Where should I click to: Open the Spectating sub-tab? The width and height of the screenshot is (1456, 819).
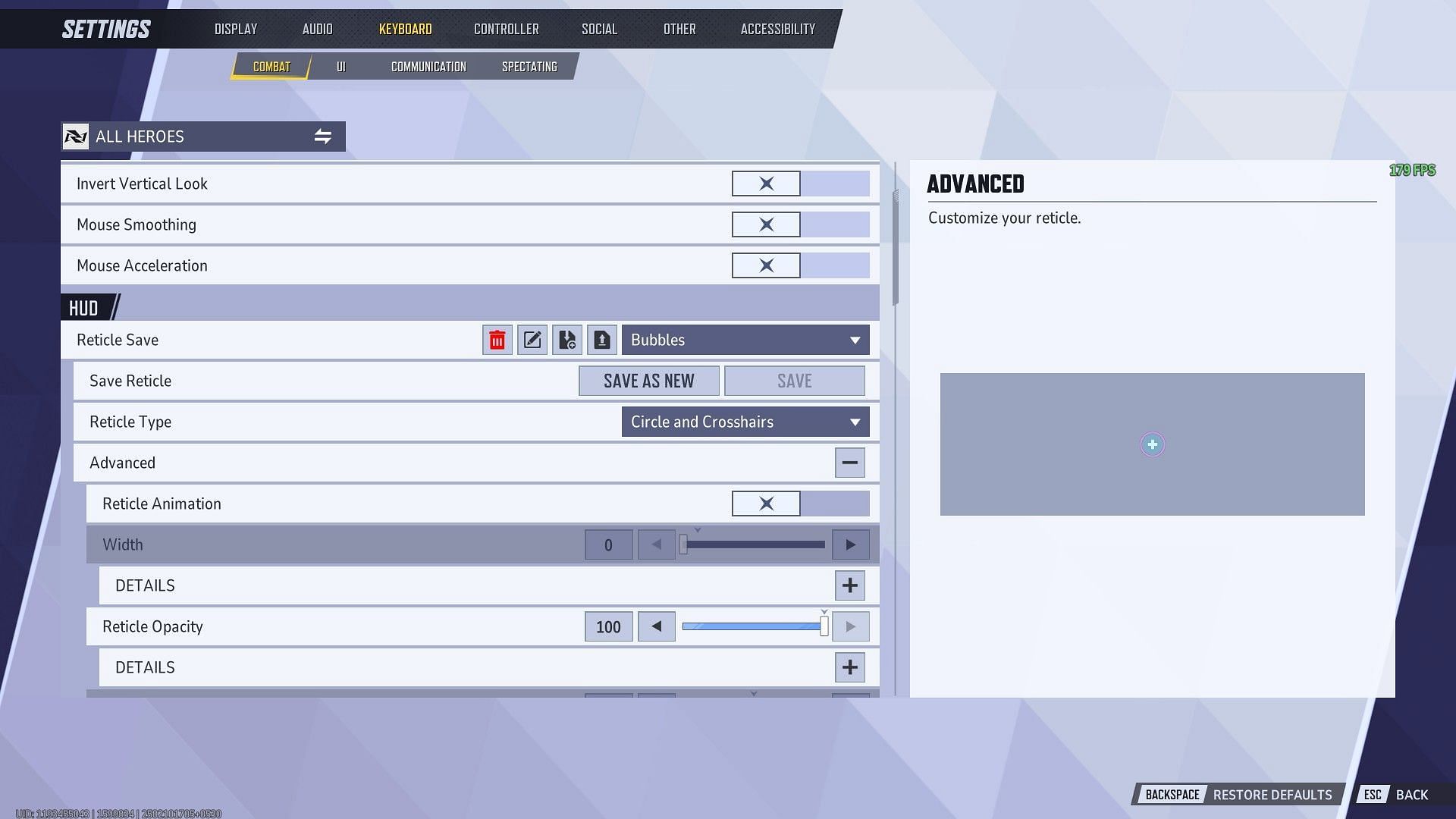[x=529, y=67]
